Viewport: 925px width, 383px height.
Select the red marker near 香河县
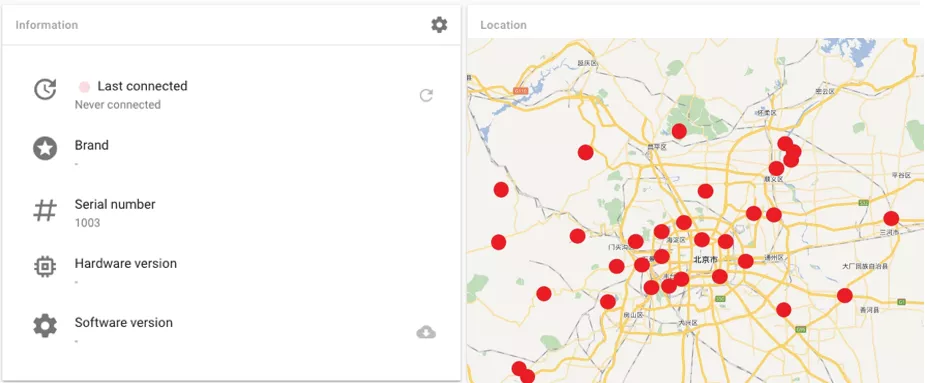click(845, 296)
